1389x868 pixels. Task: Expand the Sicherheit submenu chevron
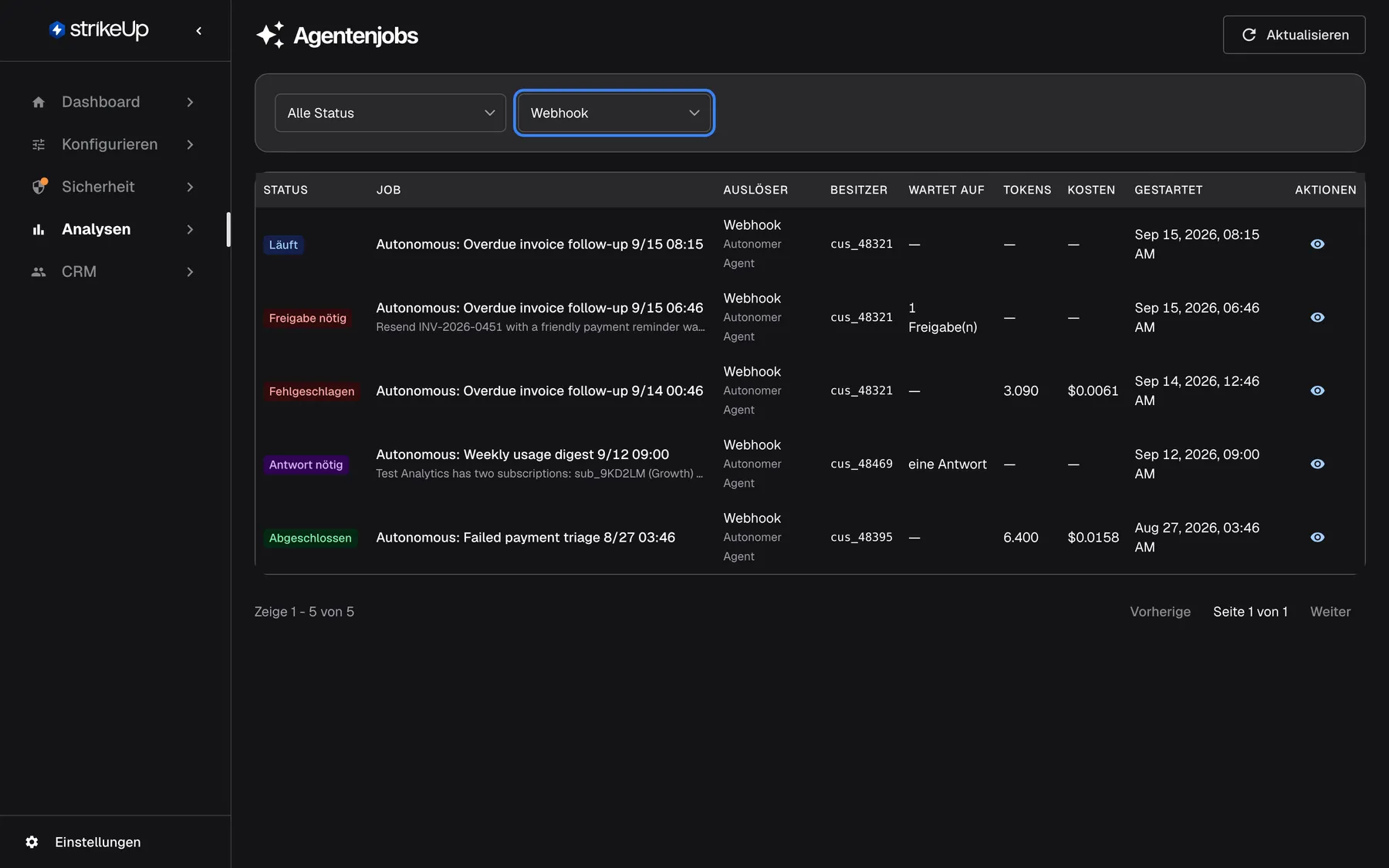click(190, 187)
